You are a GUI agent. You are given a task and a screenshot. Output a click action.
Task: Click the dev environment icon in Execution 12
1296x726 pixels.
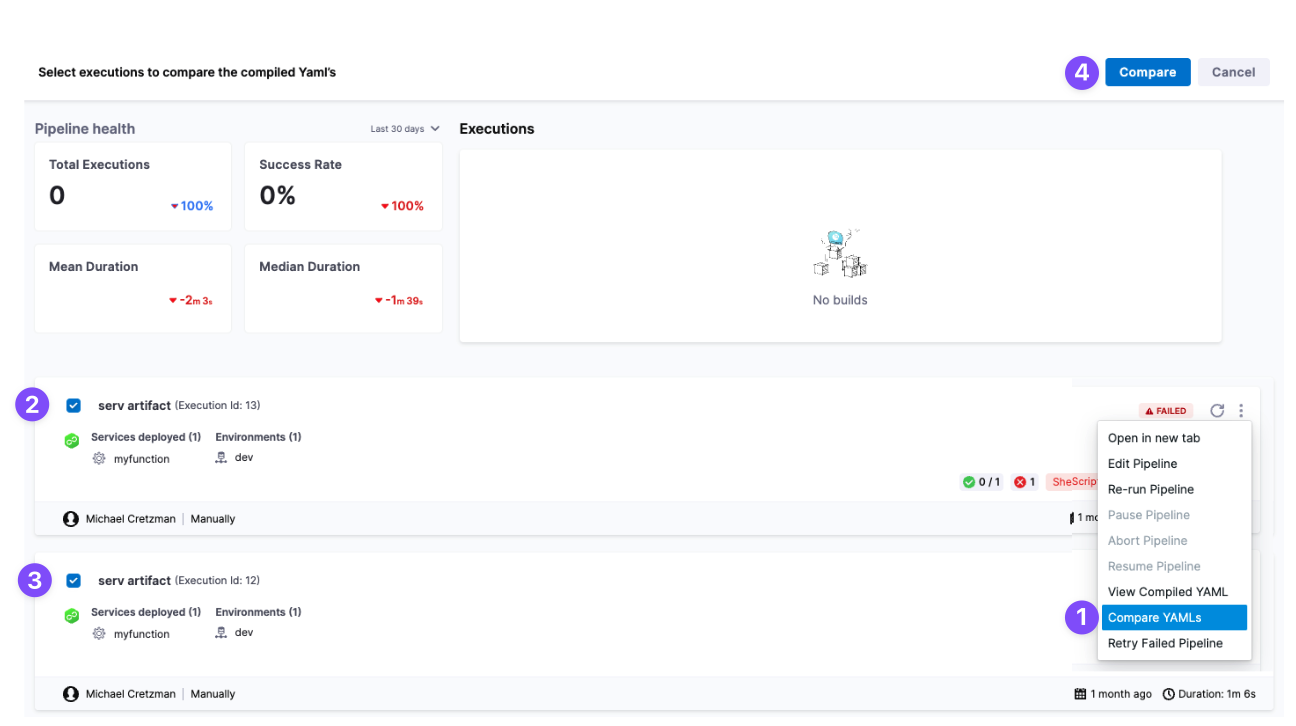[222, 633]
